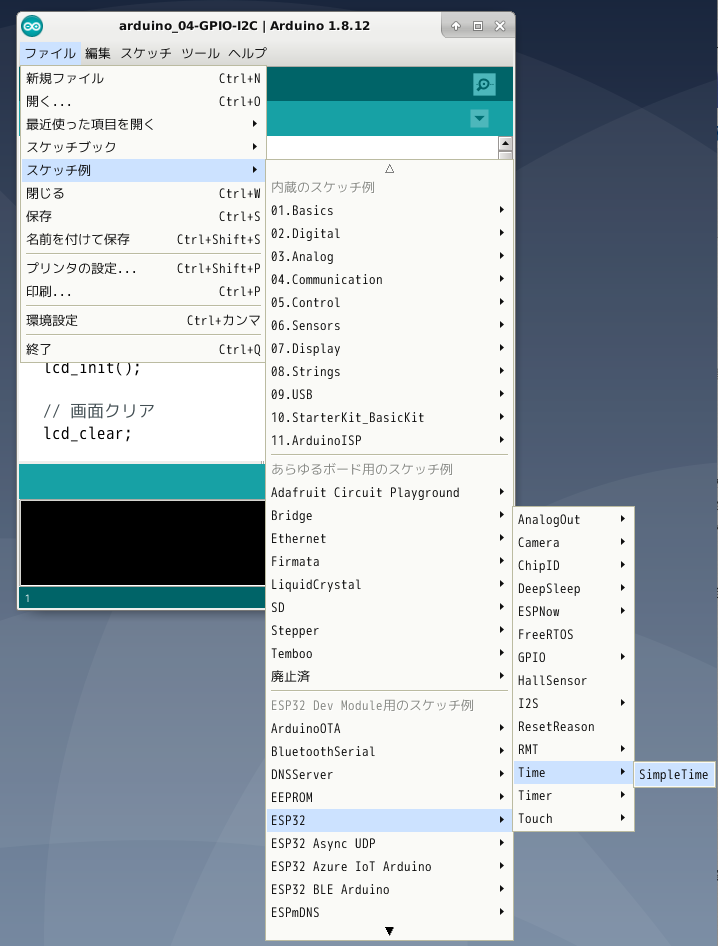Open 環境設定 preferences entry
This screenshot has height=946, width=718.
pos(141,321)
